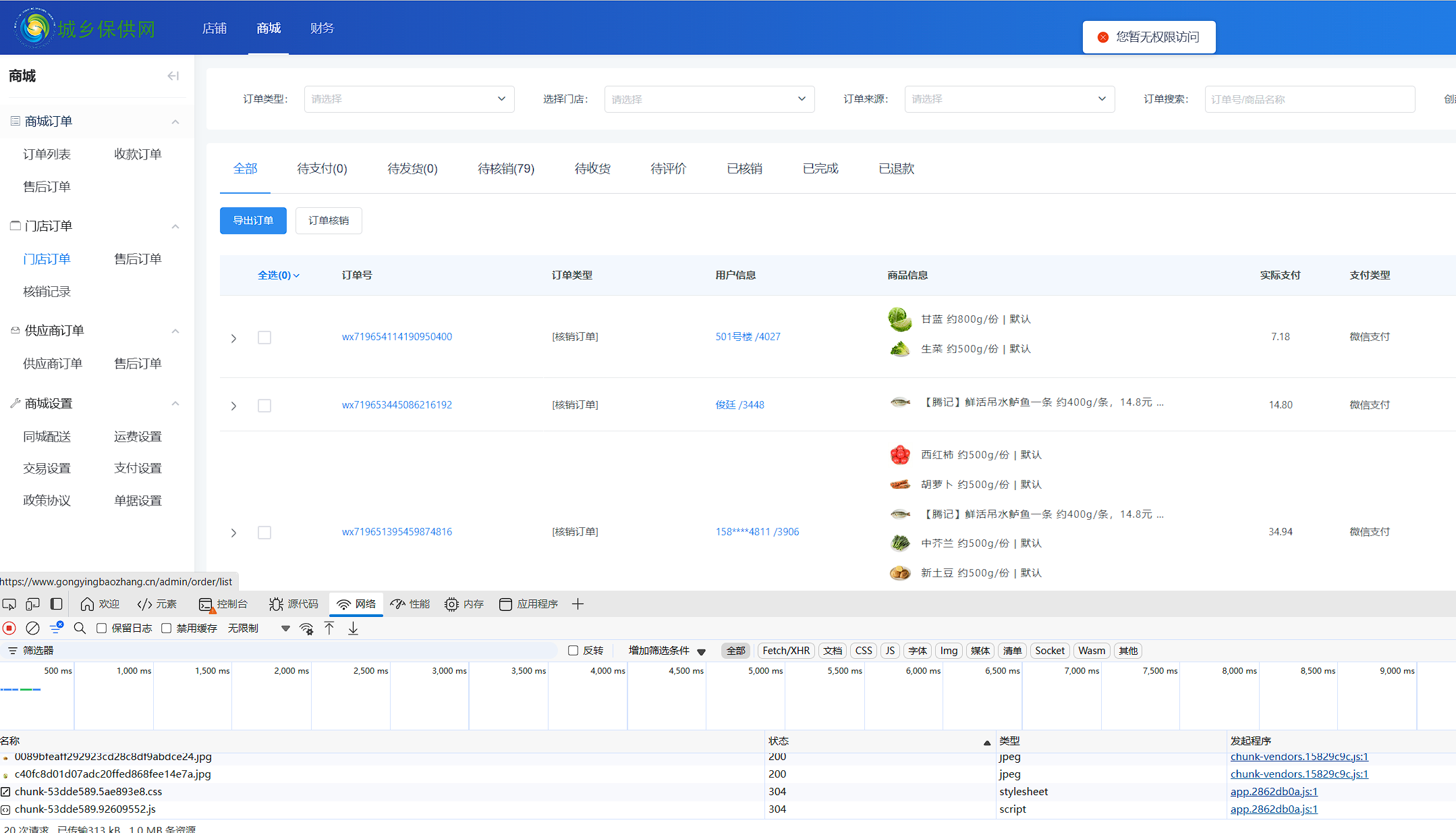The width and height of the screenshot is (1456, 833).
Task: Open the 订单类型 dropdown
Action: tap(409, 99)
